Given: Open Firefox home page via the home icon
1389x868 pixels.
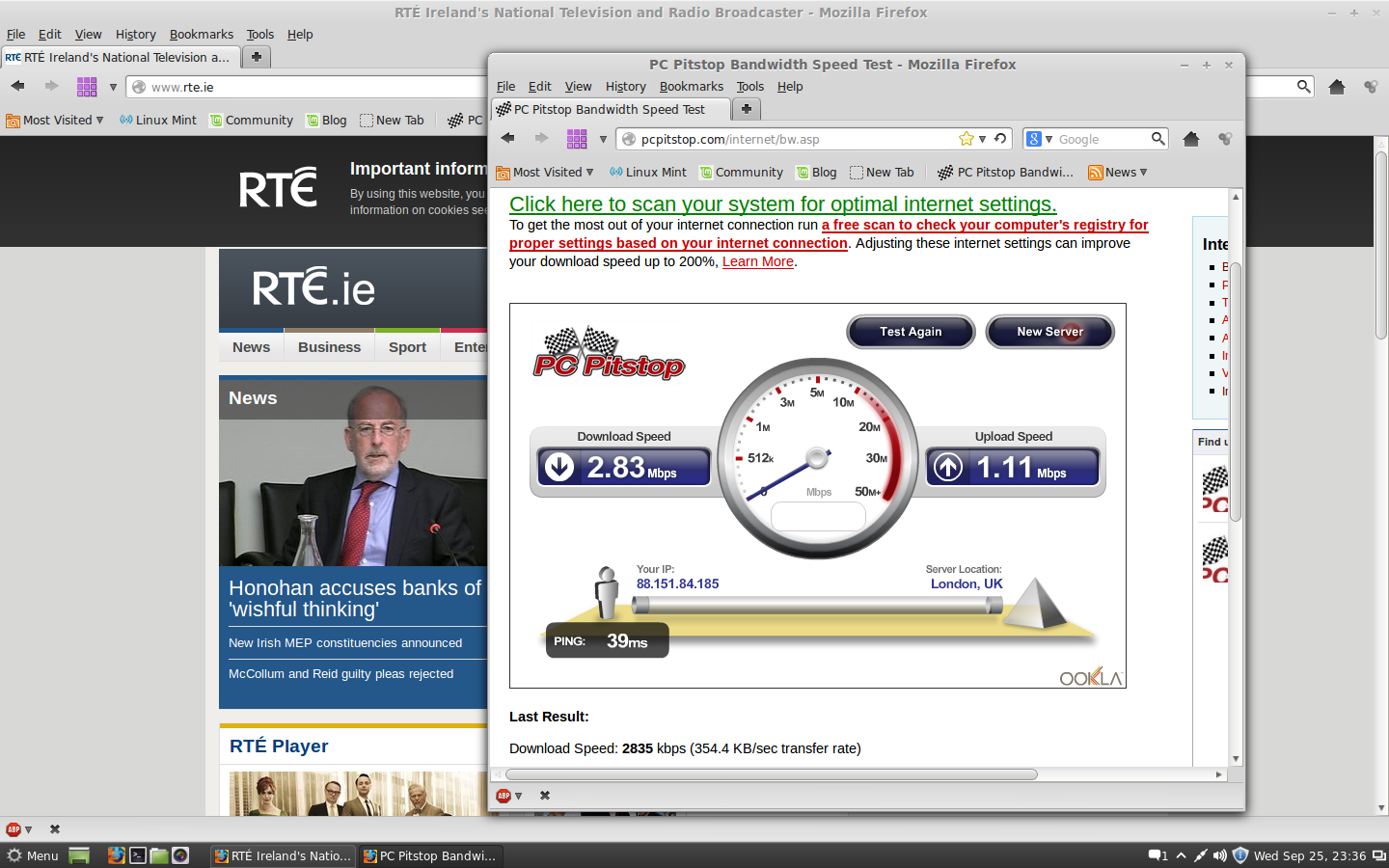Looking at the screenshot, I should point(1190,139).
